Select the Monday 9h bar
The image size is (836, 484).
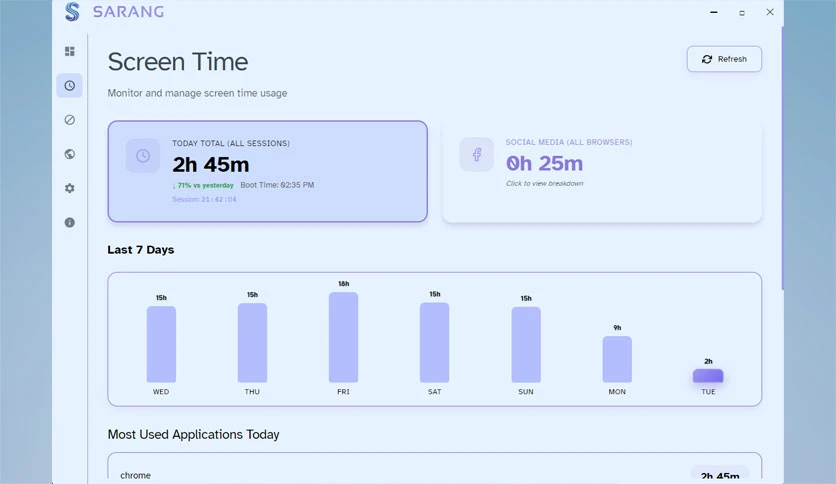point(617,359)
